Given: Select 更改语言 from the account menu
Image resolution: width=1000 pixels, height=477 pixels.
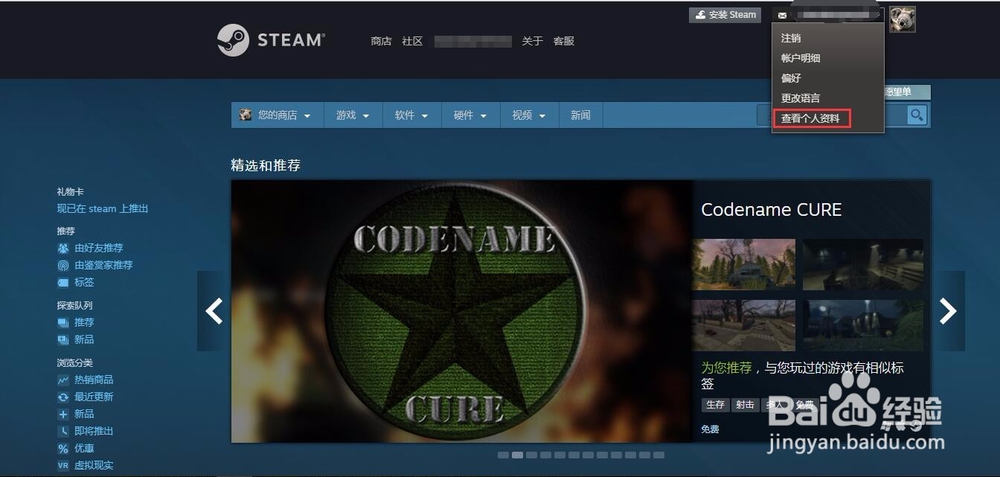Looking at the screenshot, I should 800,98.
